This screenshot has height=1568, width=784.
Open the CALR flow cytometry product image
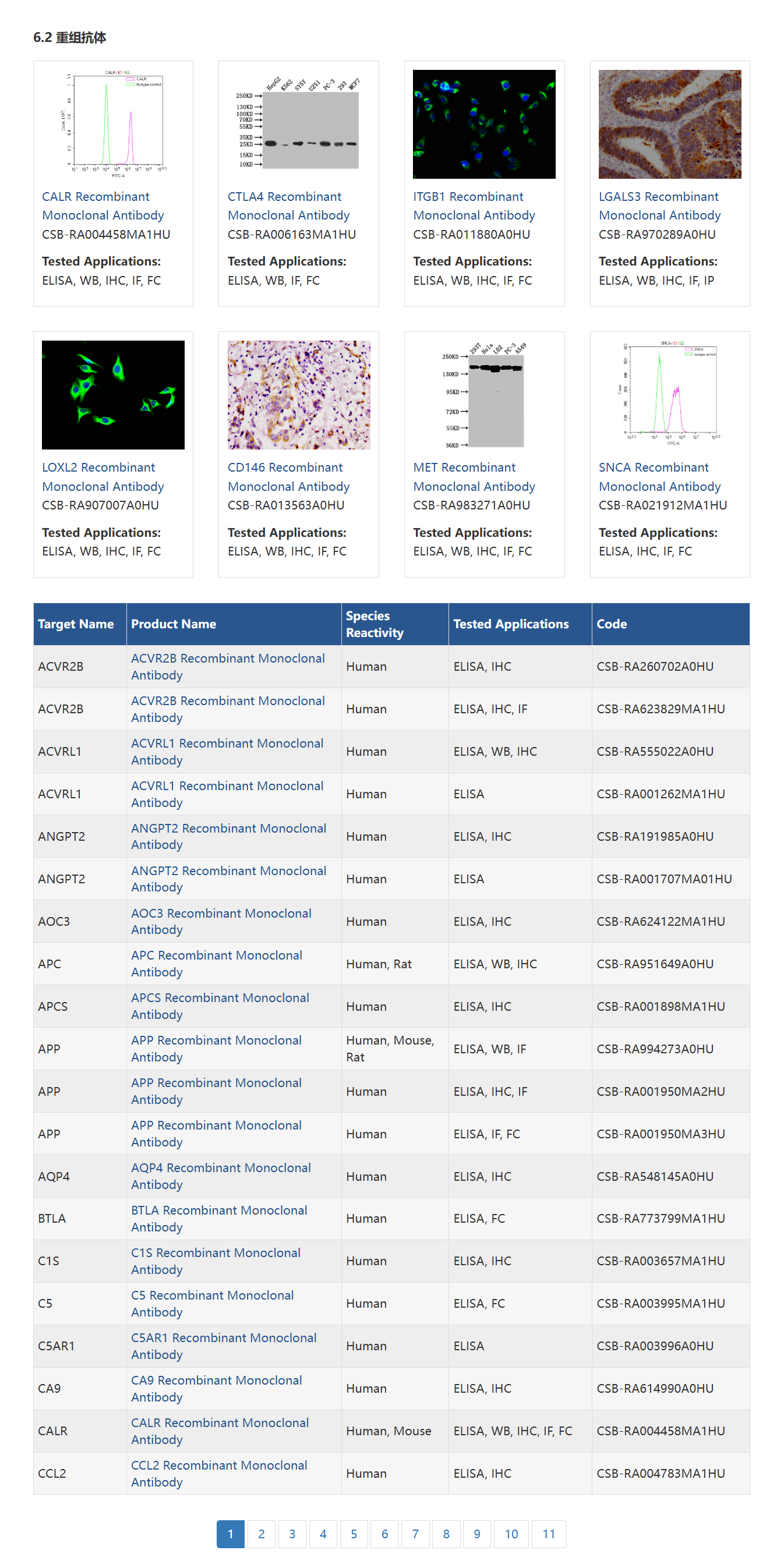point(113,124)
